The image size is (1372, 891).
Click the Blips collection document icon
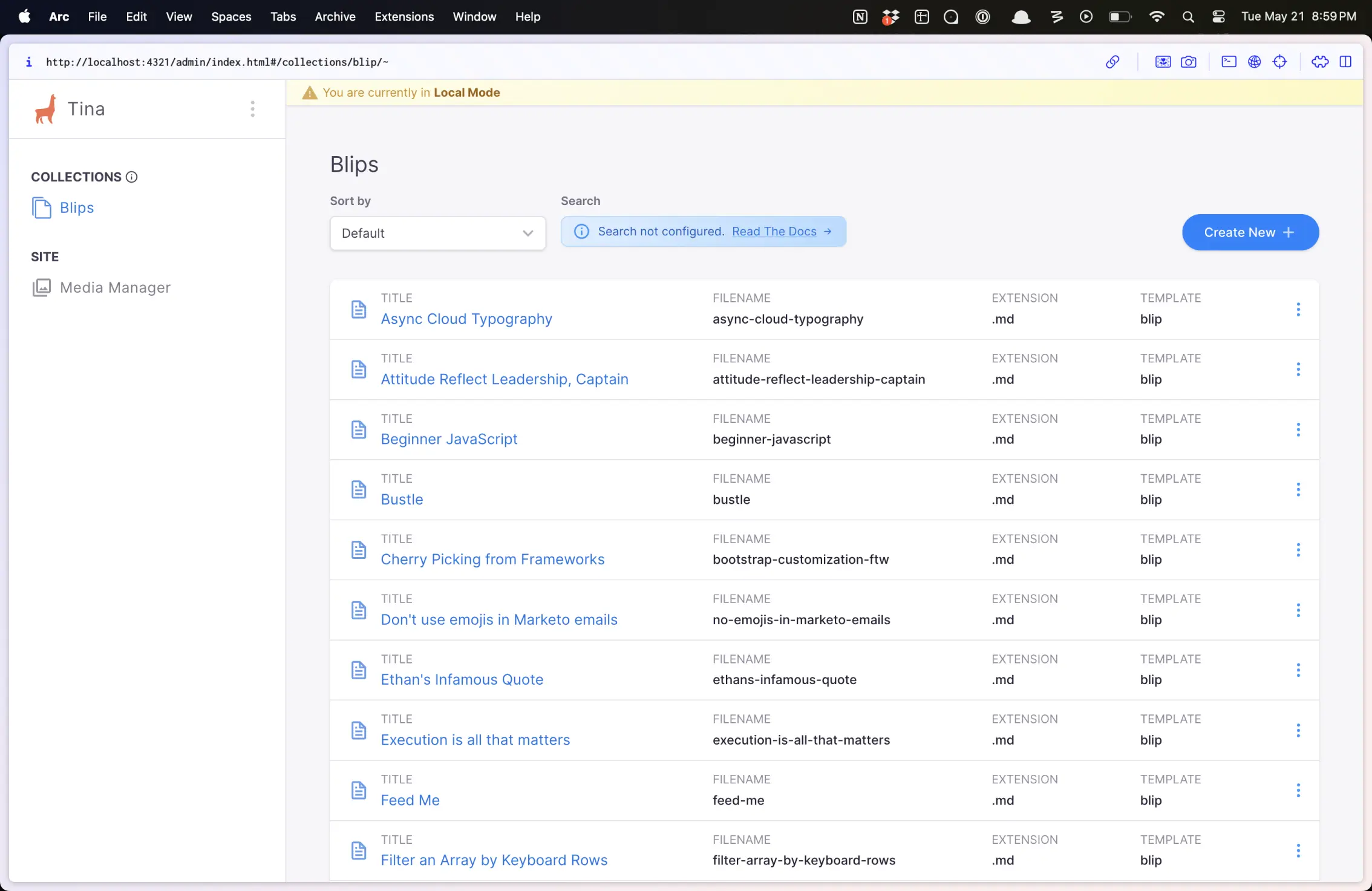[x=41, y=207]
